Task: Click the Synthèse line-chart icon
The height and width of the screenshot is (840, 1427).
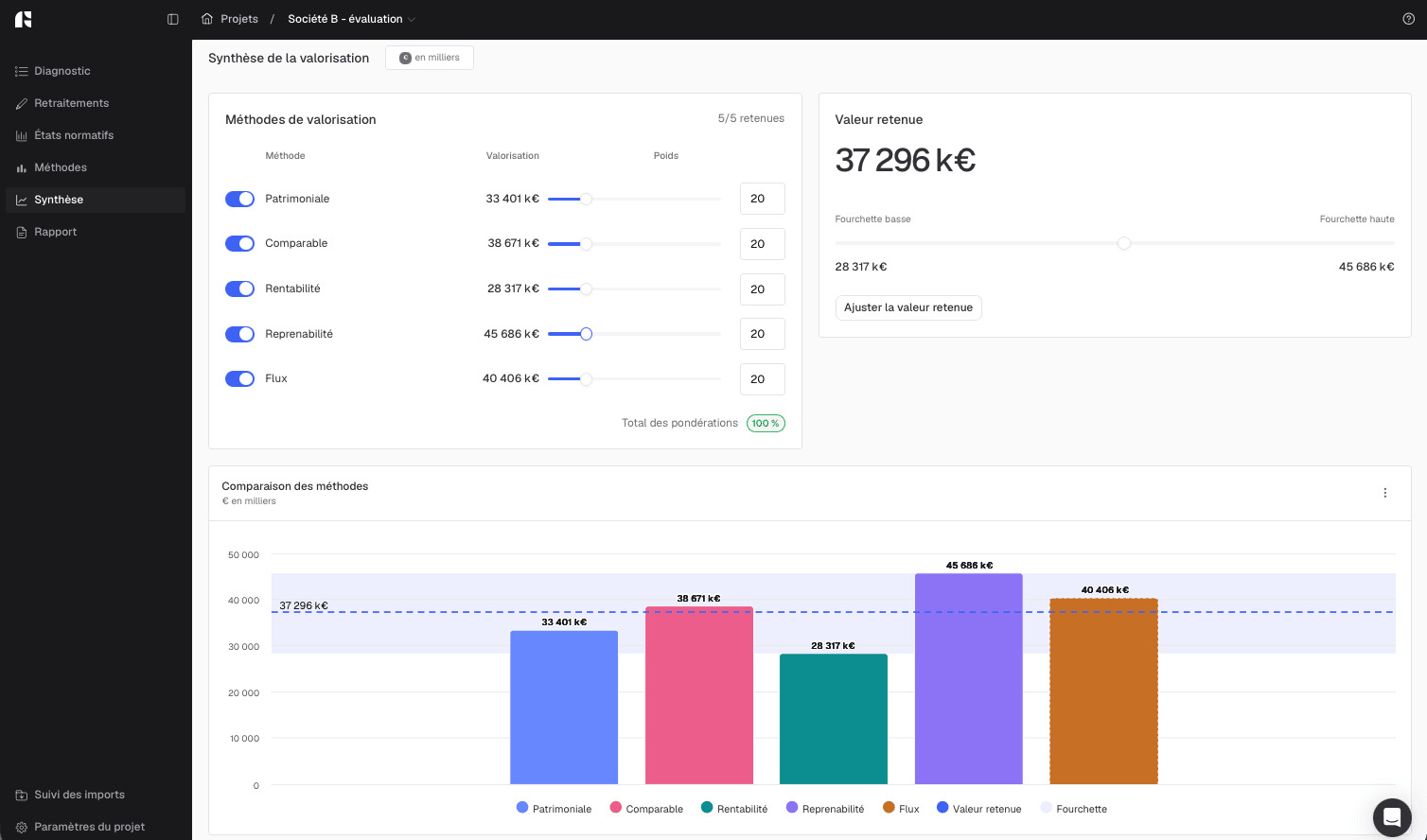Action: click(x=22, y=200)
